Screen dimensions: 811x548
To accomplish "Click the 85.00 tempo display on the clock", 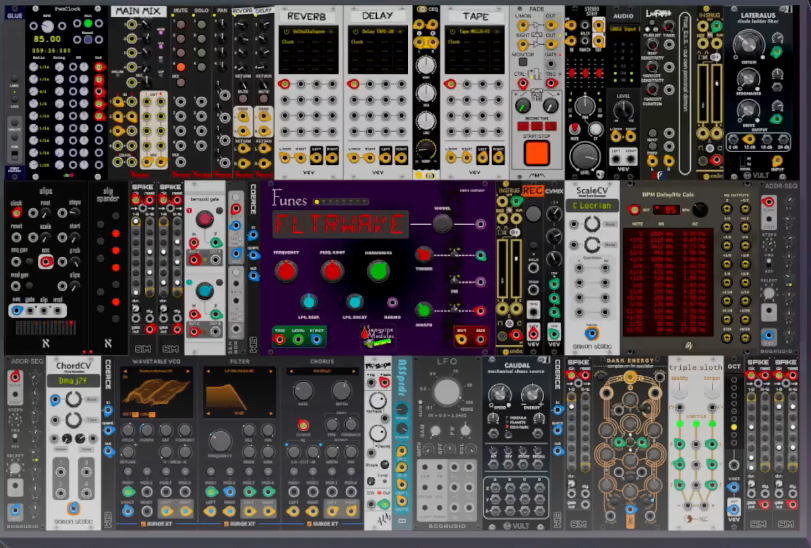I will point(48,39).
